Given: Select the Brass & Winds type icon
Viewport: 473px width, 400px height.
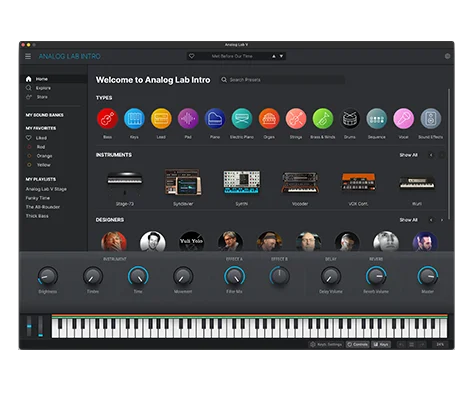Looking at the screenshot, I should 323,118.
